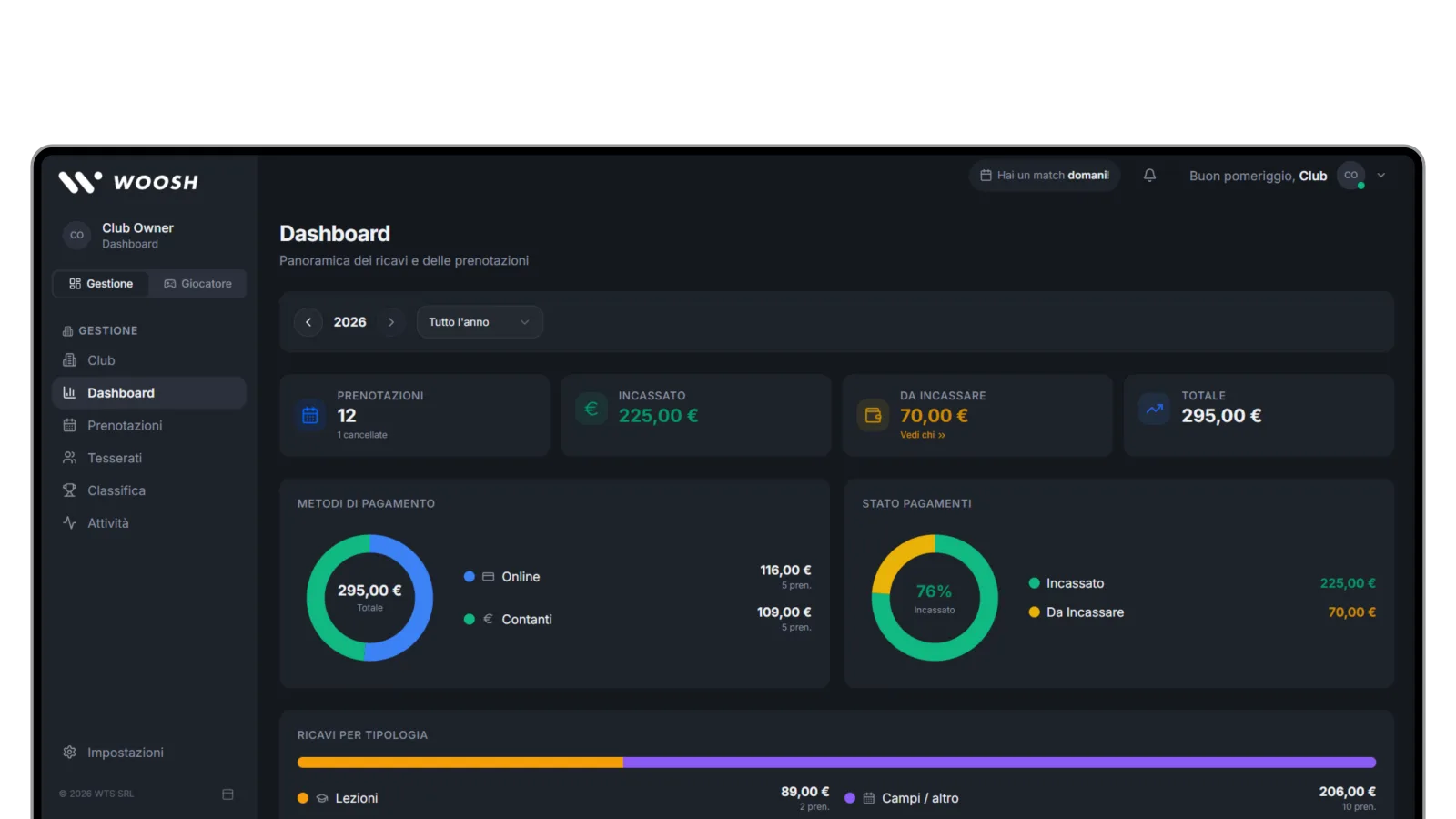Screen dimensions: 1456x819
Task: Go to the previous year
Action: 308,322
